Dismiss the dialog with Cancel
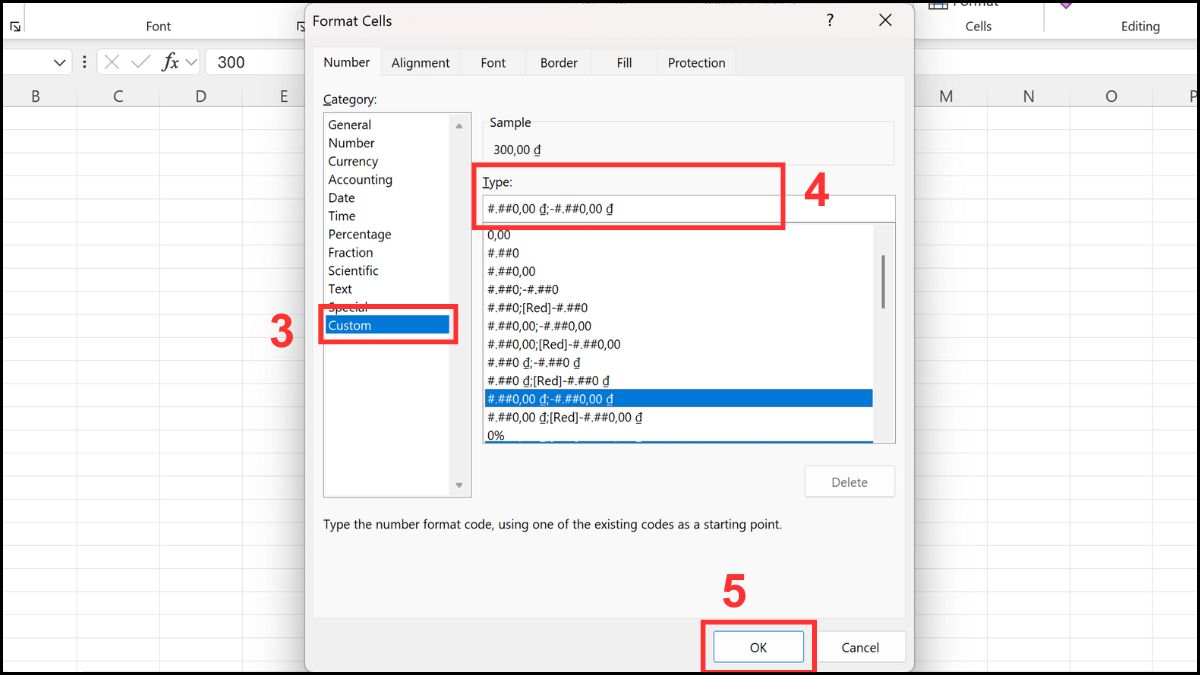The image size is (1200, 675). coord(862,646)
